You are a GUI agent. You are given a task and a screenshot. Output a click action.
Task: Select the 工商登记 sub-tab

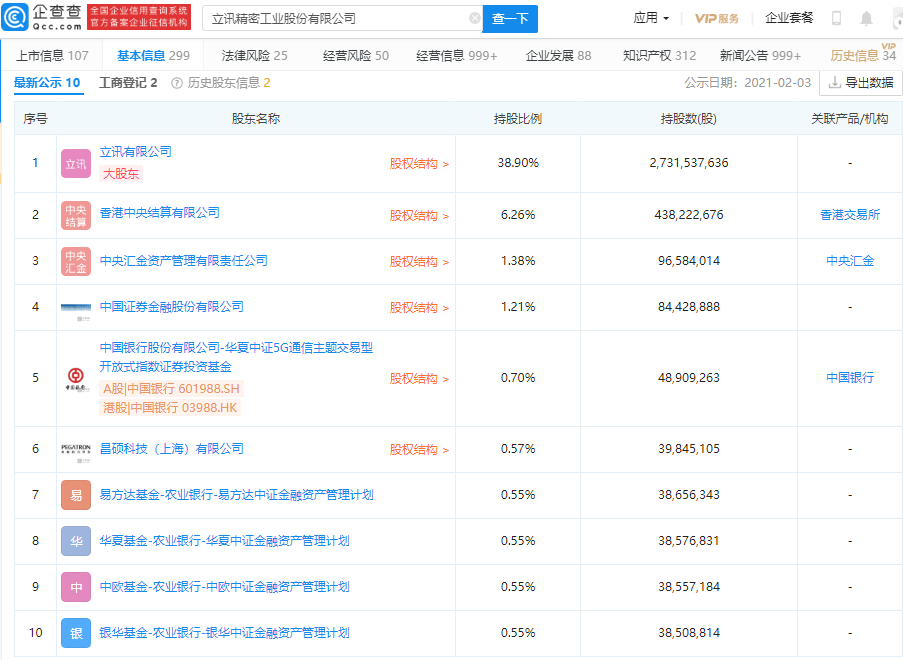[x=128, y=83]
